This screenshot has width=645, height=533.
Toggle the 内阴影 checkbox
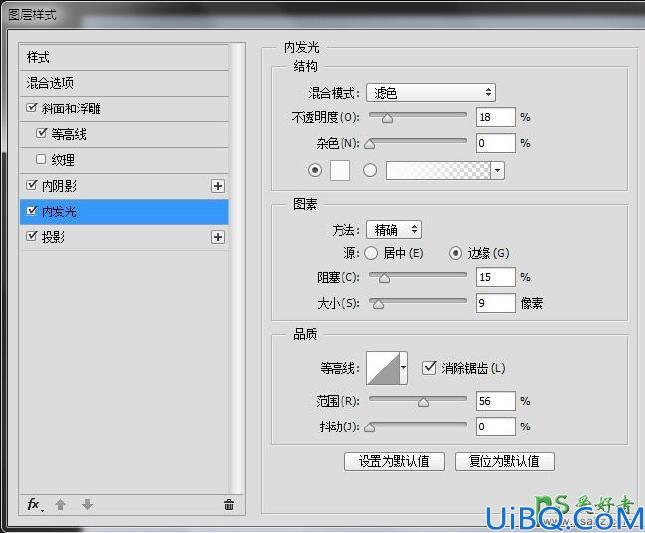[x=31, y=185]
